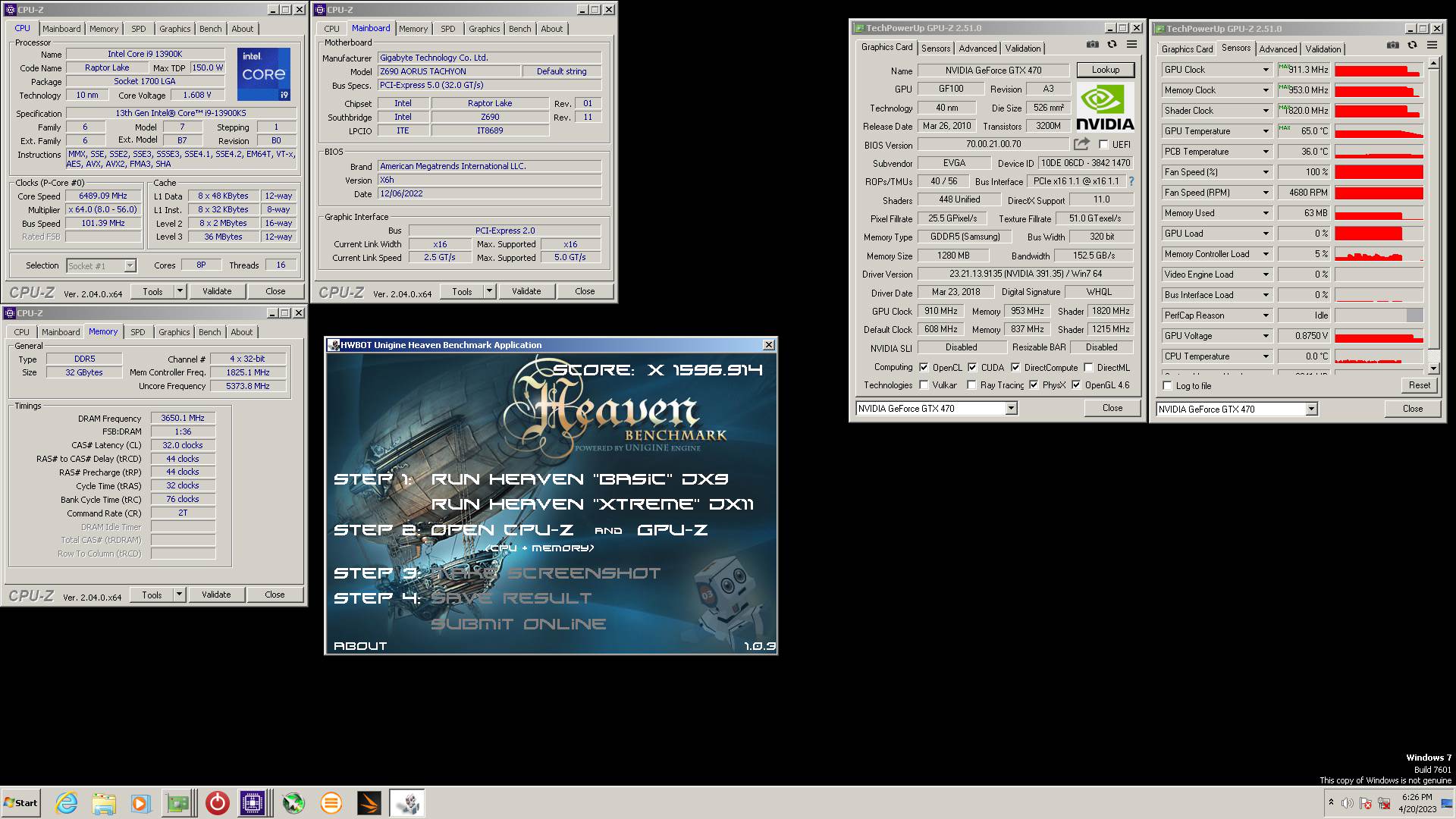Viewport: 1456px width, 819px height.
Task: Open Tools dropdown arrow in CPU-Z Memory window
Action: point(179,595)
